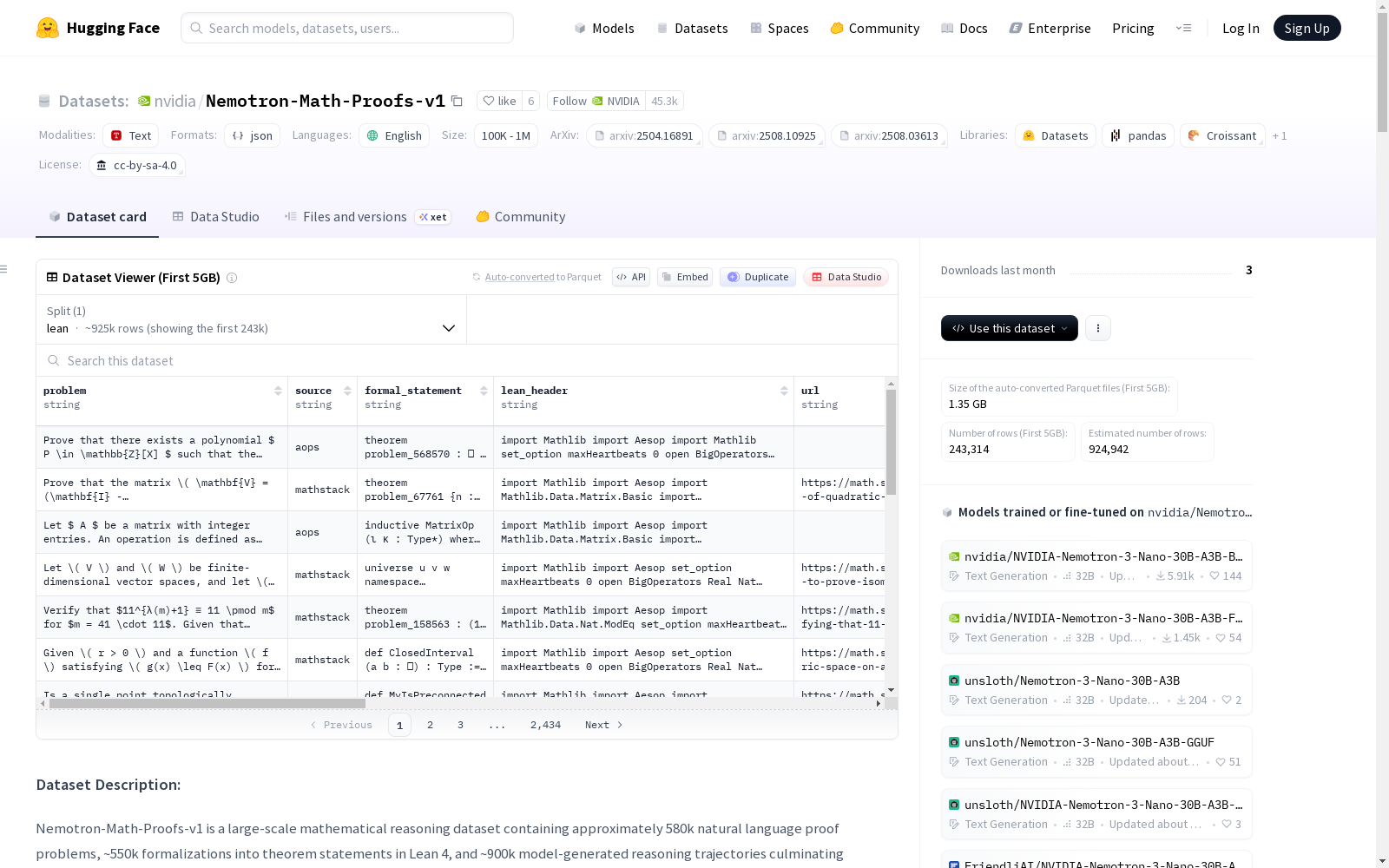Click the Log In link
Viewport: 1389px width, 868px height.
(x=1241, y=28)
